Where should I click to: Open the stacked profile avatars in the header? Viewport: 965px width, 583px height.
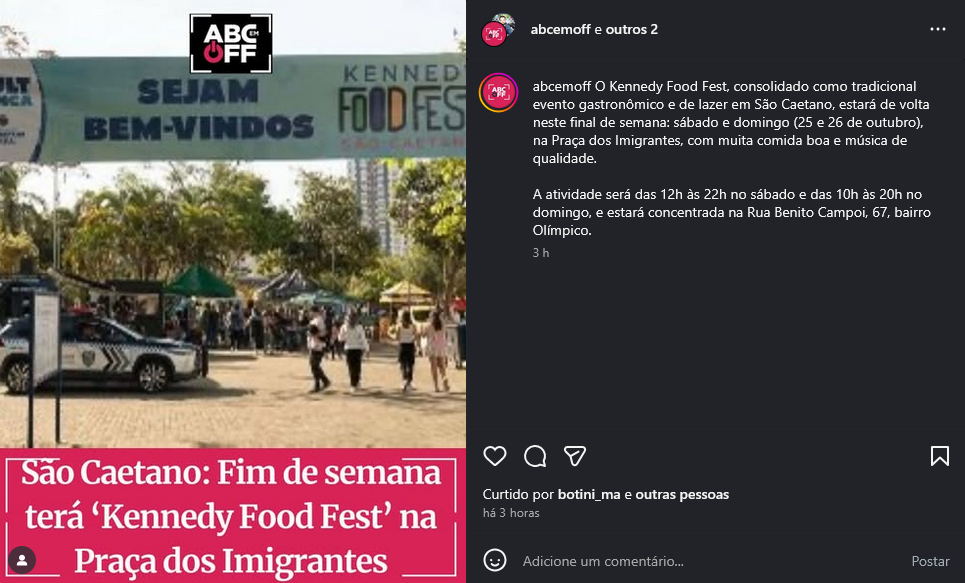498,30
